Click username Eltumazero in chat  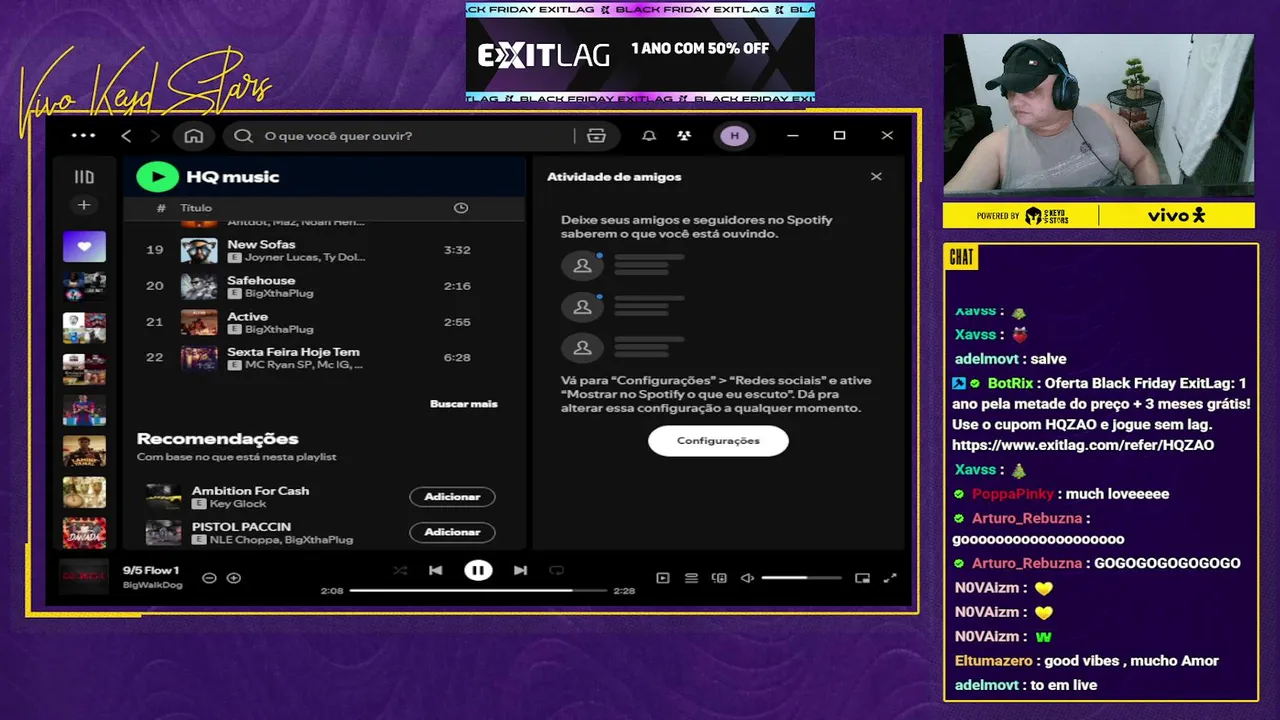click(x=995, y=661)
